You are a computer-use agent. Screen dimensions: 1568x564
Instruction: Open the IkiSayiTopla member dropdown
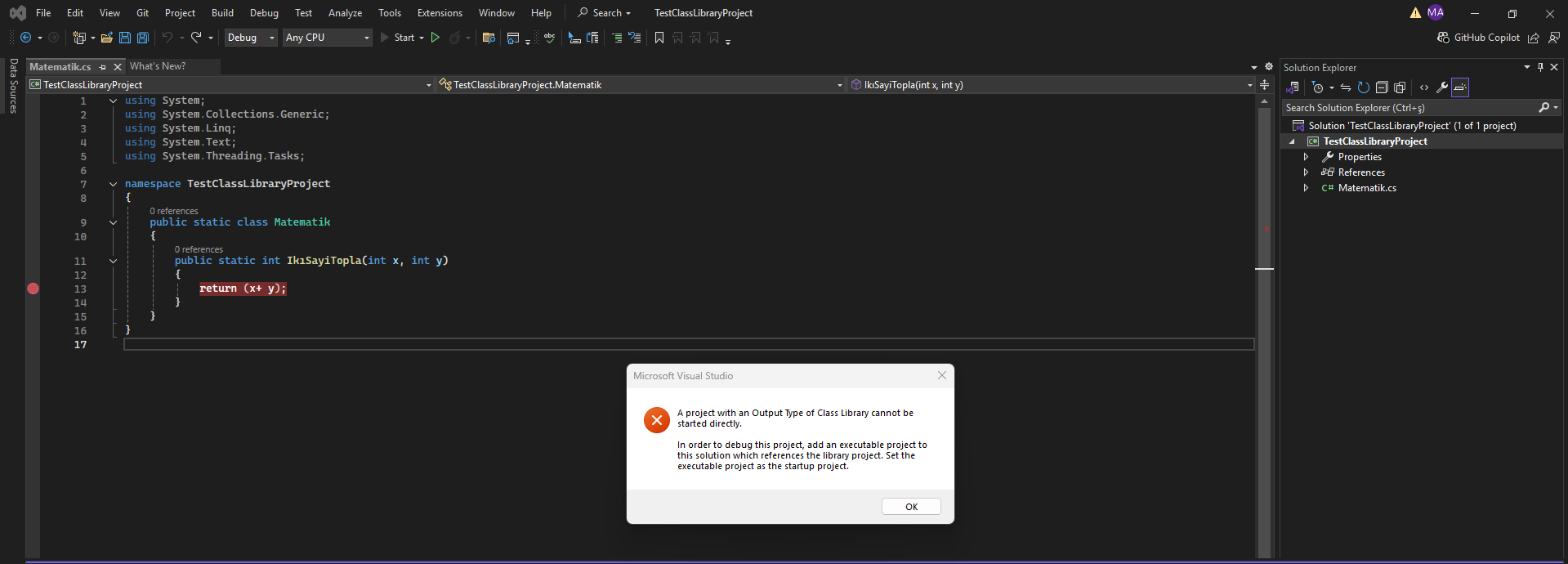click(x=1051, y=85)
